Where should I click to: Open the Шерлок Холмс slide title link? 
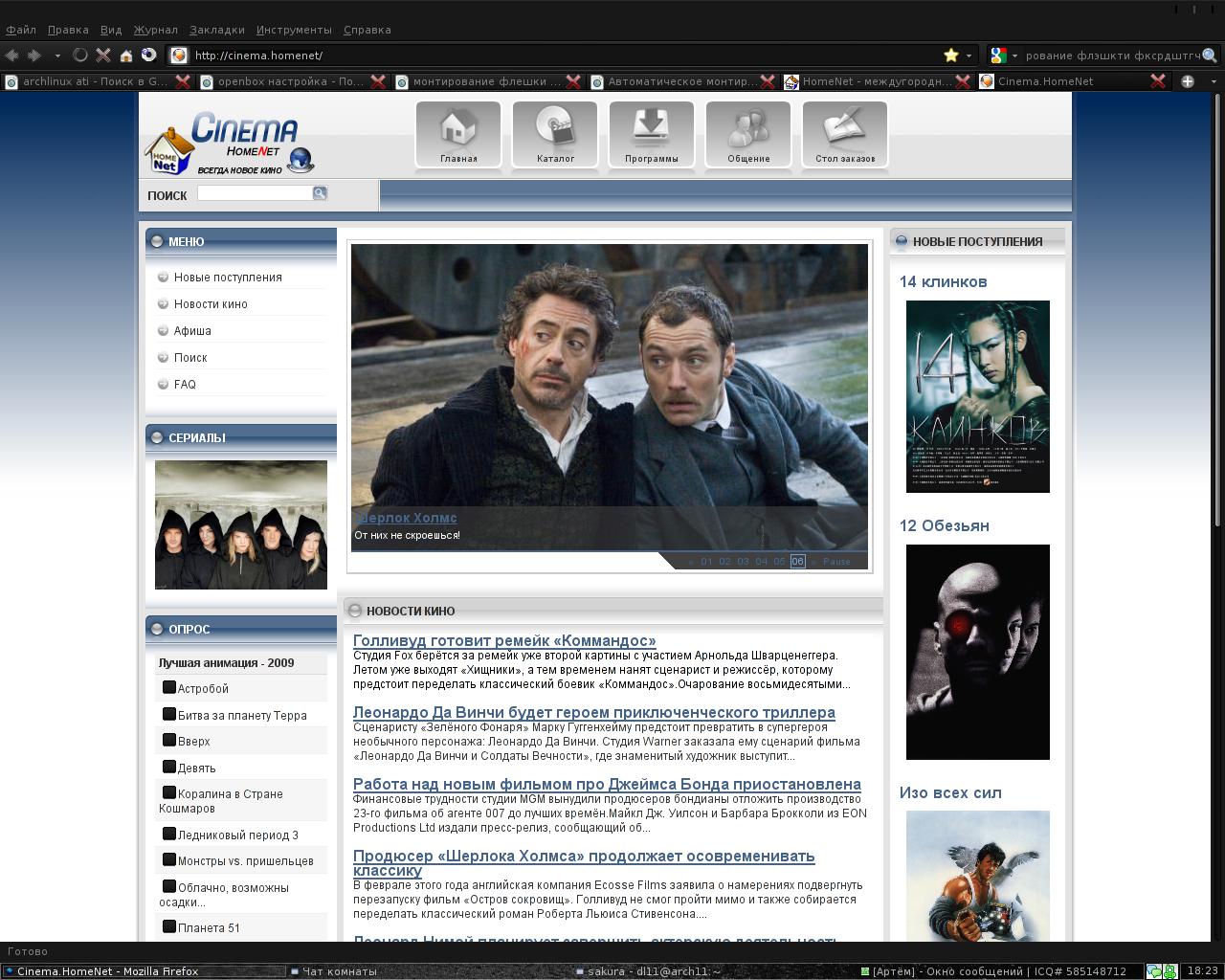tap(406, 518)
